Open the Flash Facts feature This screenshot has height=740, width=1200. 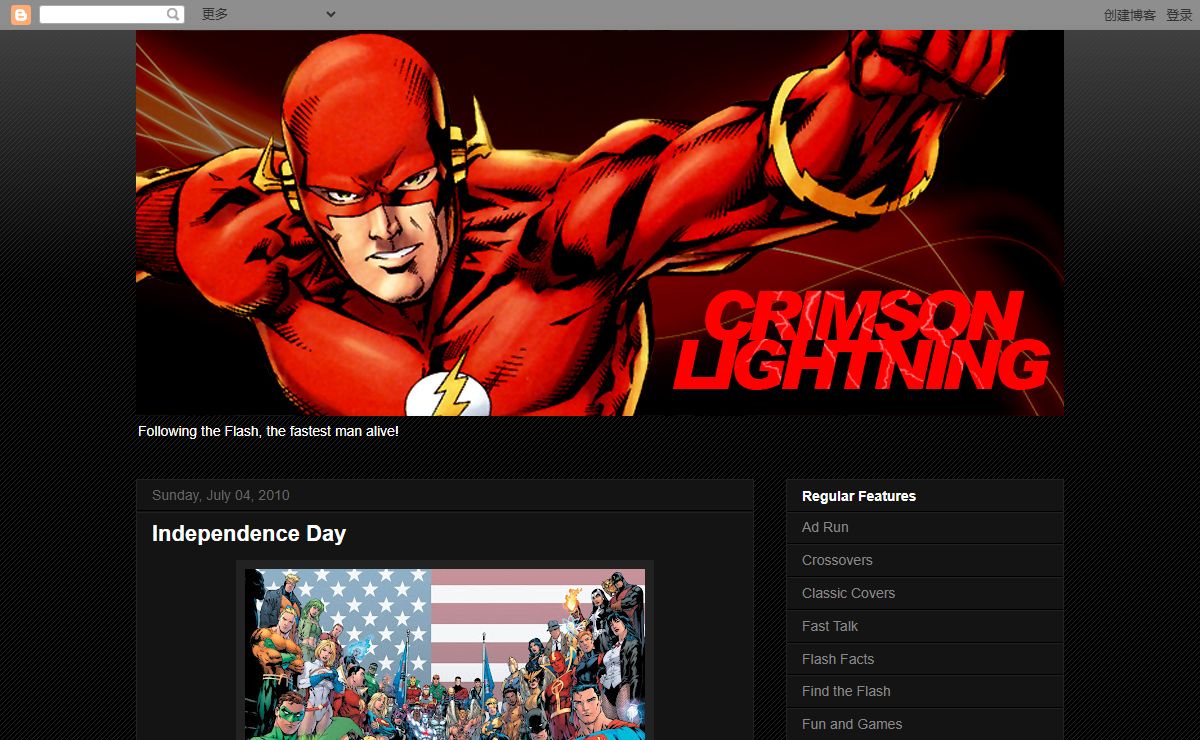(838, 659)
